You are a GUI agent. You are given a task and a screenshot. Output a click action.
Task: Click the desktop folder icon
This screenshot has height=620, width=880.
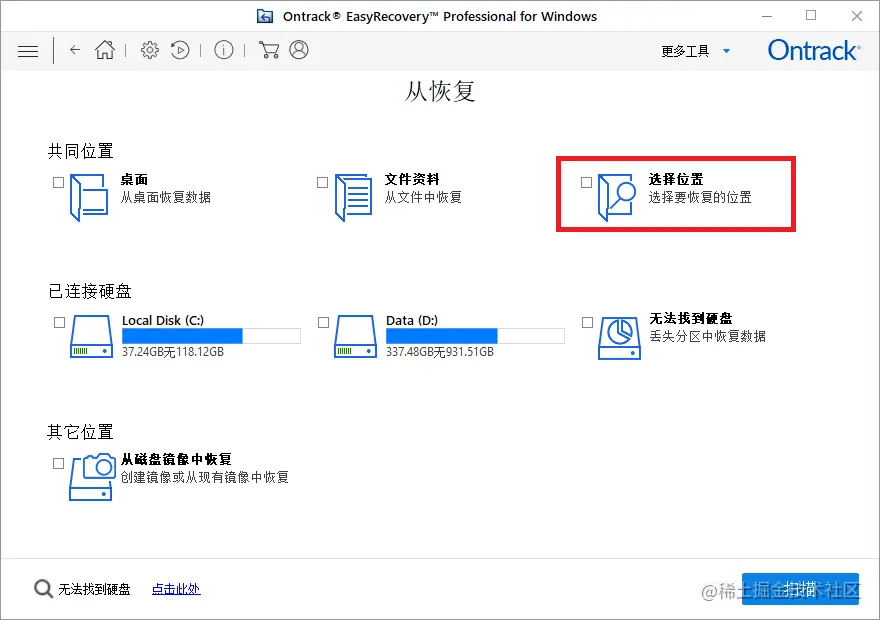[89, 198]
